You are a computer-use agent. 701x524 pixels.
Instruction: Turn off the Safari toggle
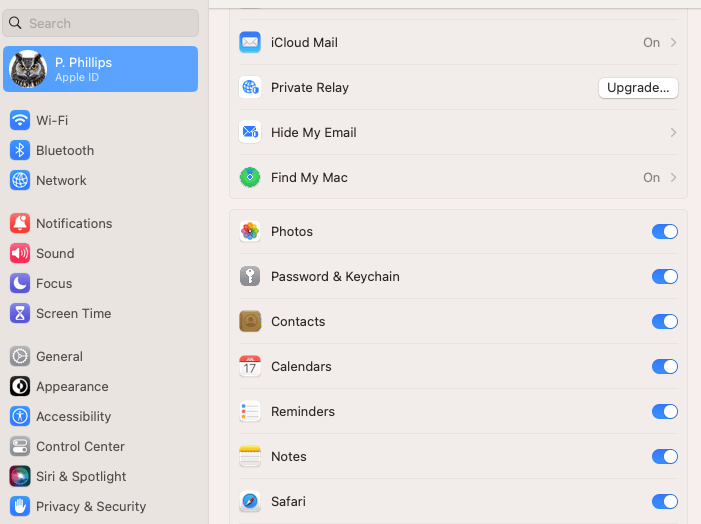(664, 501)
